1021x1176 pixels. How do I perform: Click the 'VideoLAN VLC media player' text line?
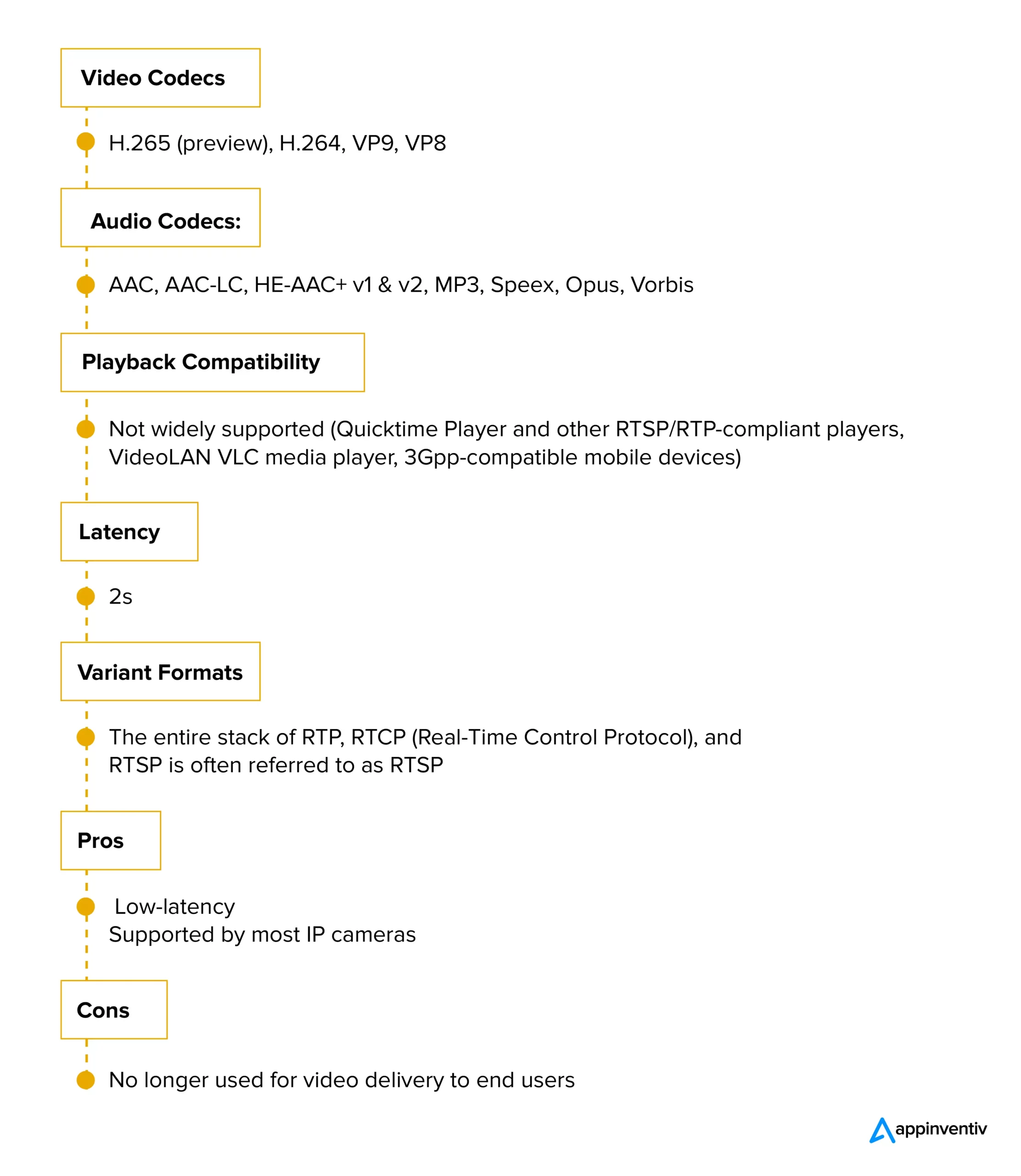tap(424, 458)
